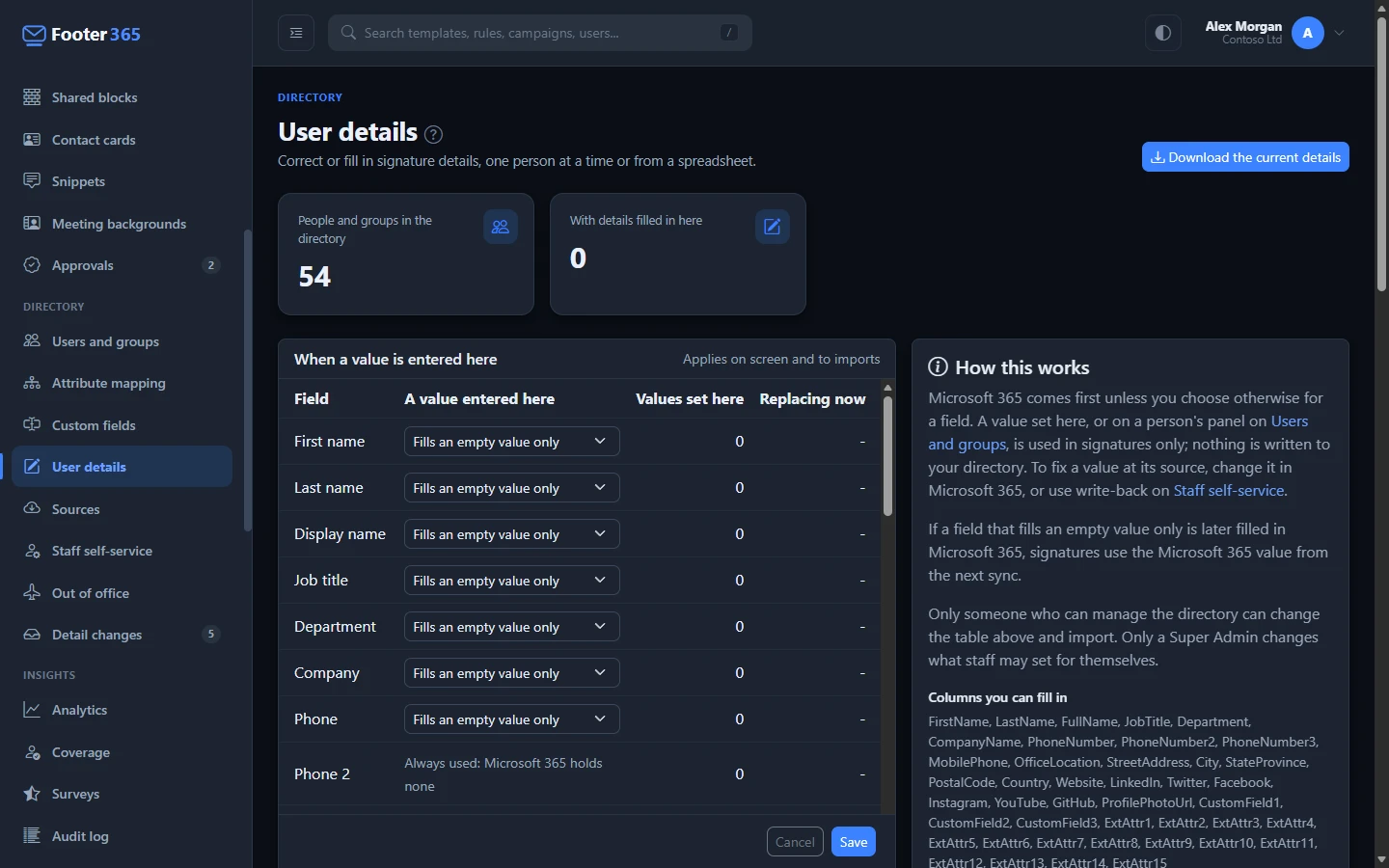1389x868 pixels.
Task: Open the Job title rule dropdown
Action: (511, 581)
